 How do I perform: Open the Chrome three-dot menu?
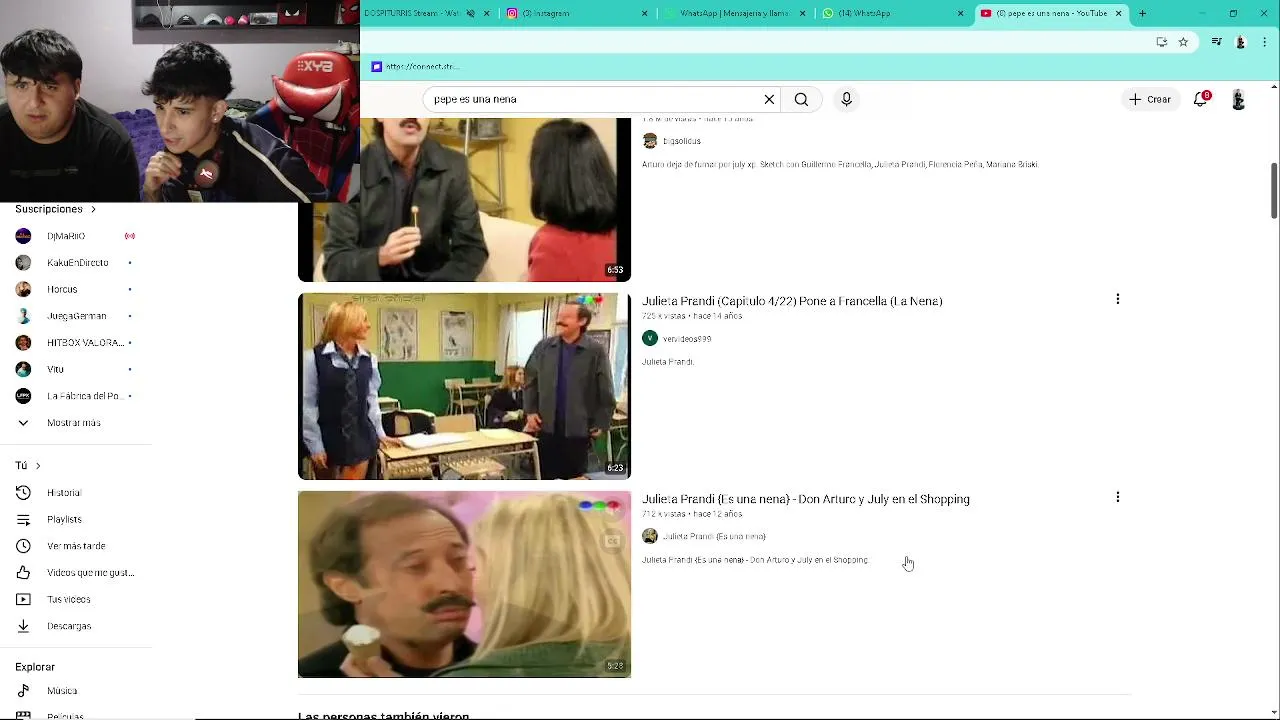[1265, 42]
